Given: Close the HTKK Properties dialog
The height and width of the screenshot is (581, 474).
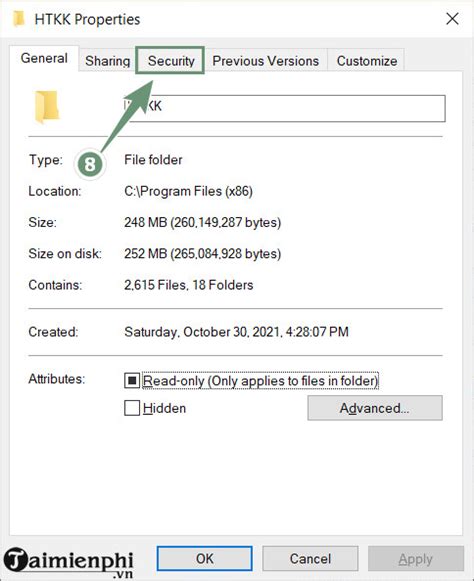Looking at the screenshot, I should tap(452, 19).
